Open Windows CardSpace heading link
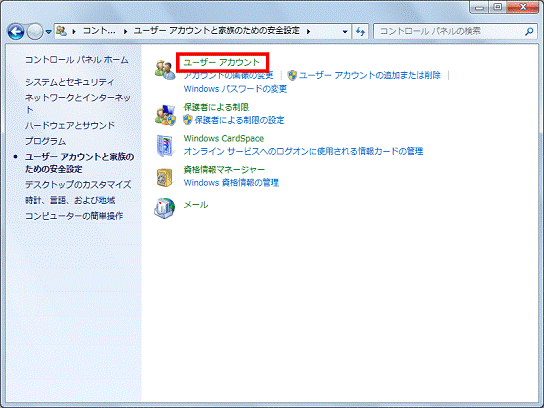Image resolution: width=544 pixels, height=408 pixels. click(x=224, y=138)
